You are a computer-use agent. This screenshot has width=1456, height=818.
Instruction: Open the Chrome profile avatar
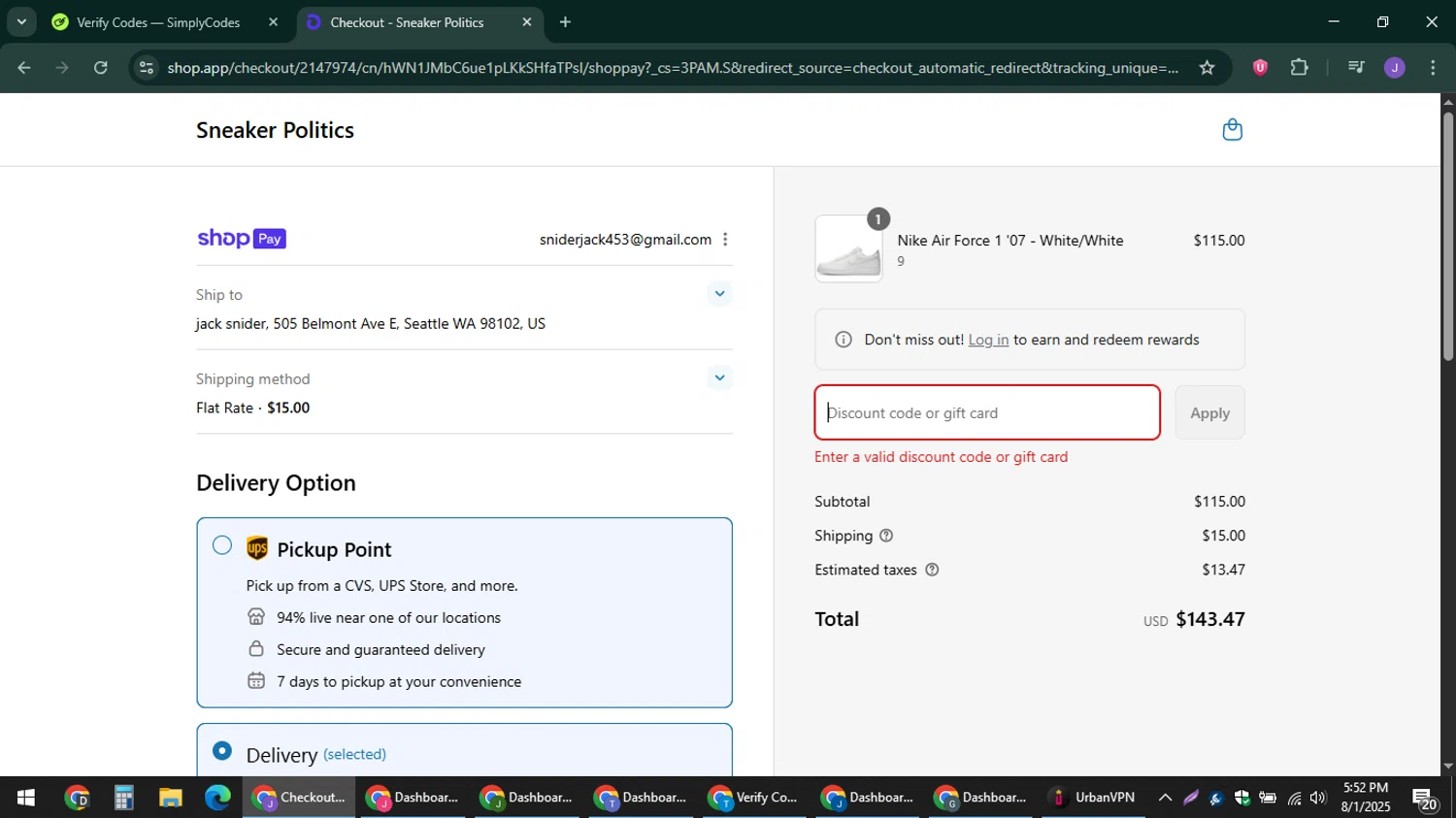(x=1395, y=68)
